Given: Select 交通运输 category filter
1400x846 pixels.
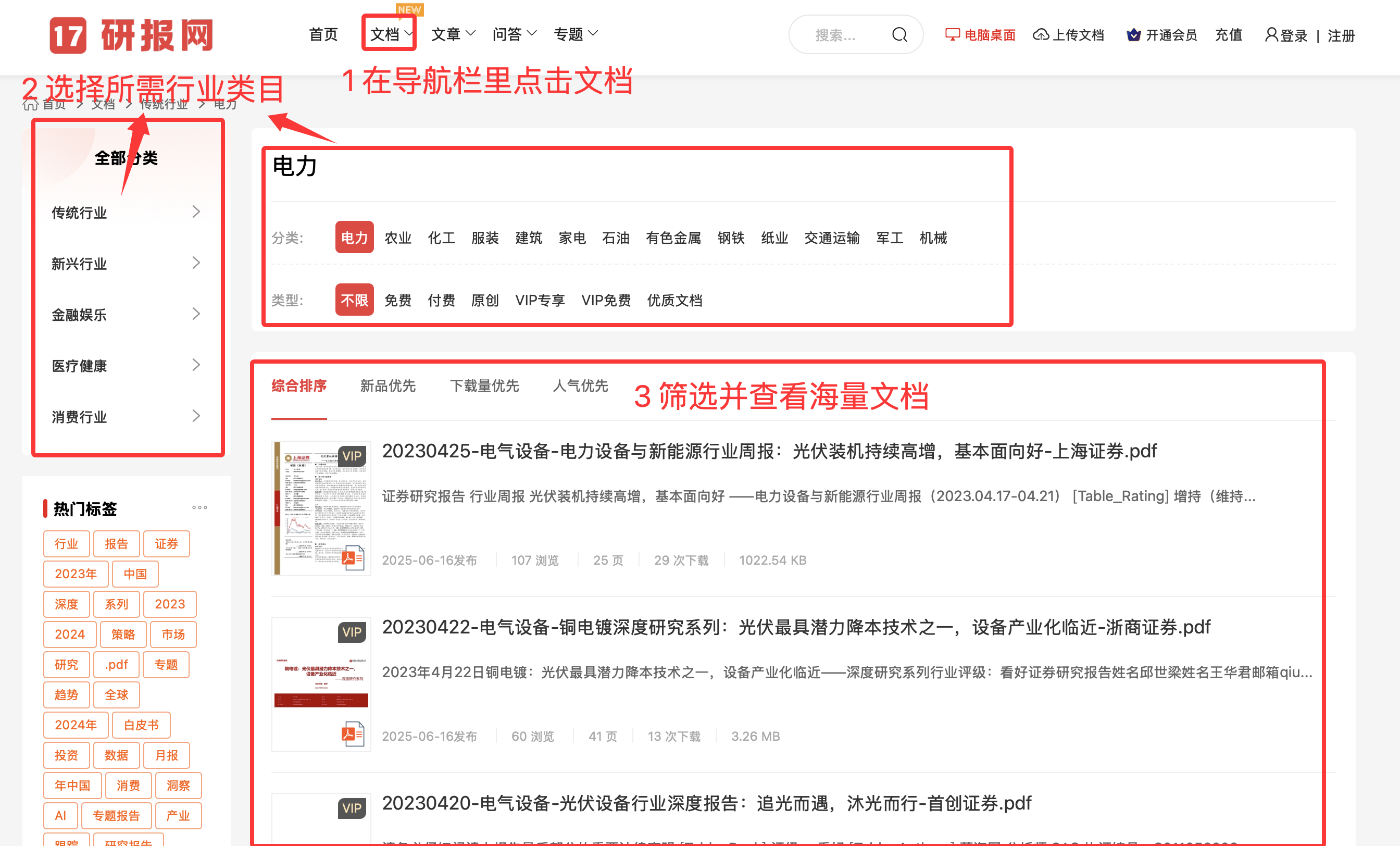Looking at the screenshot, I should [832, 238].
